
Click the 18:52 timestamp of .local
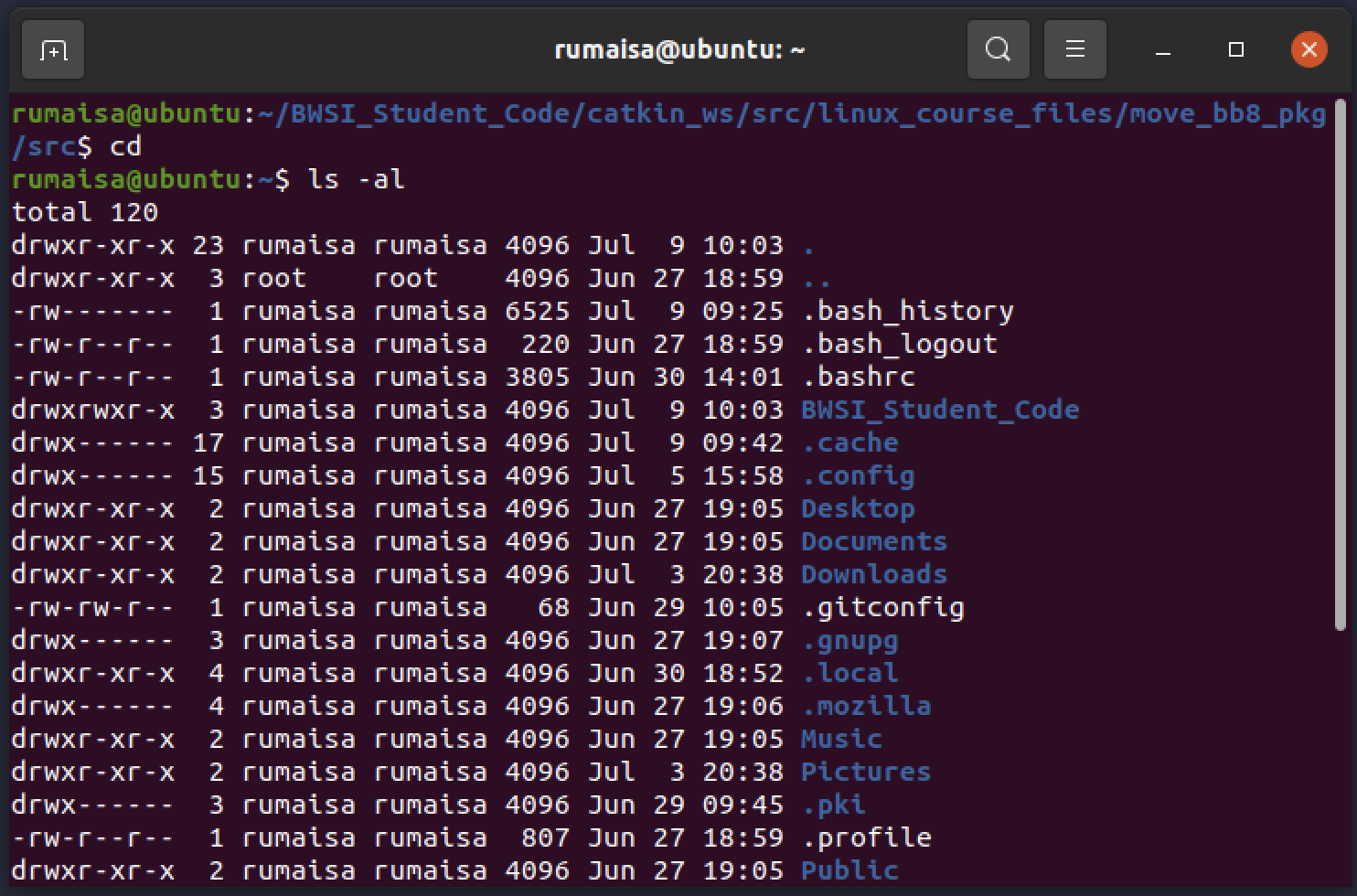click(743, 673)
